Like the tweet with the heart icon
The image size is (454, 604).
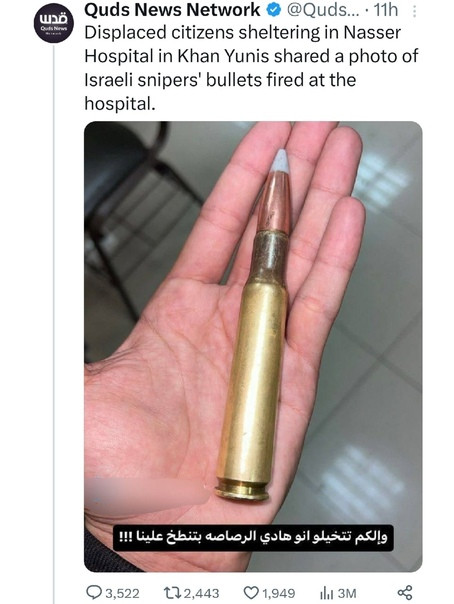(251, 592)
